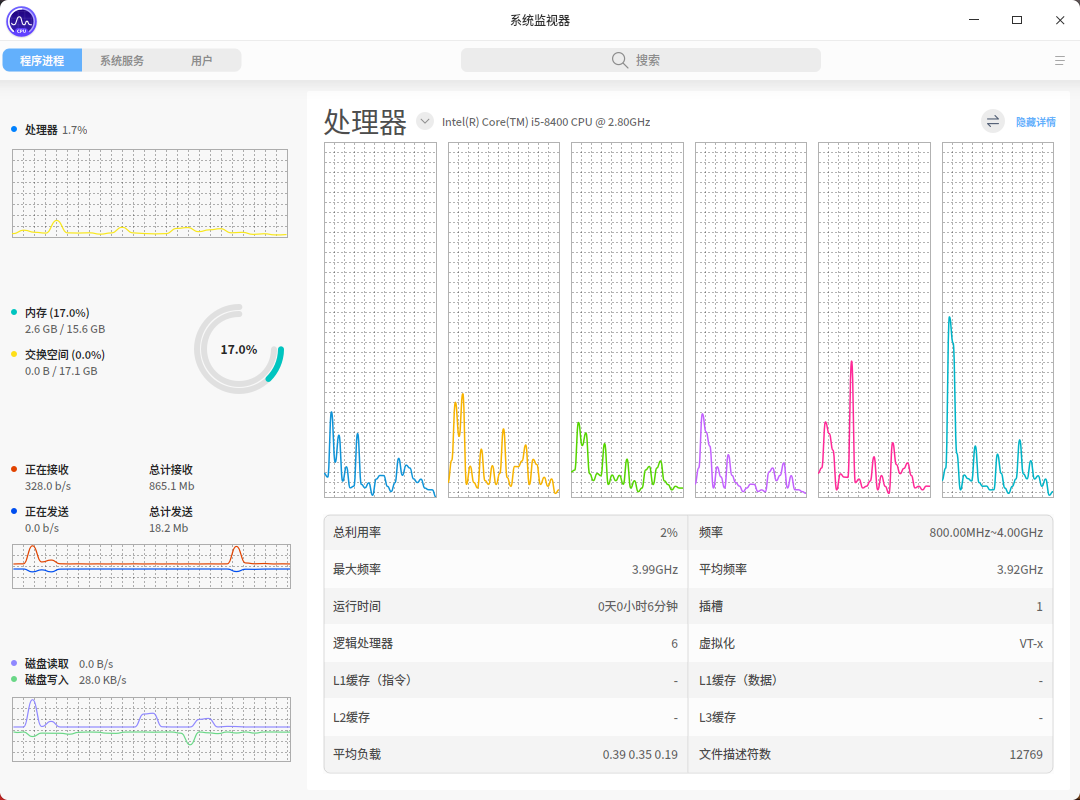Click the 隐藏详情 link

(x=1035, y=122)
